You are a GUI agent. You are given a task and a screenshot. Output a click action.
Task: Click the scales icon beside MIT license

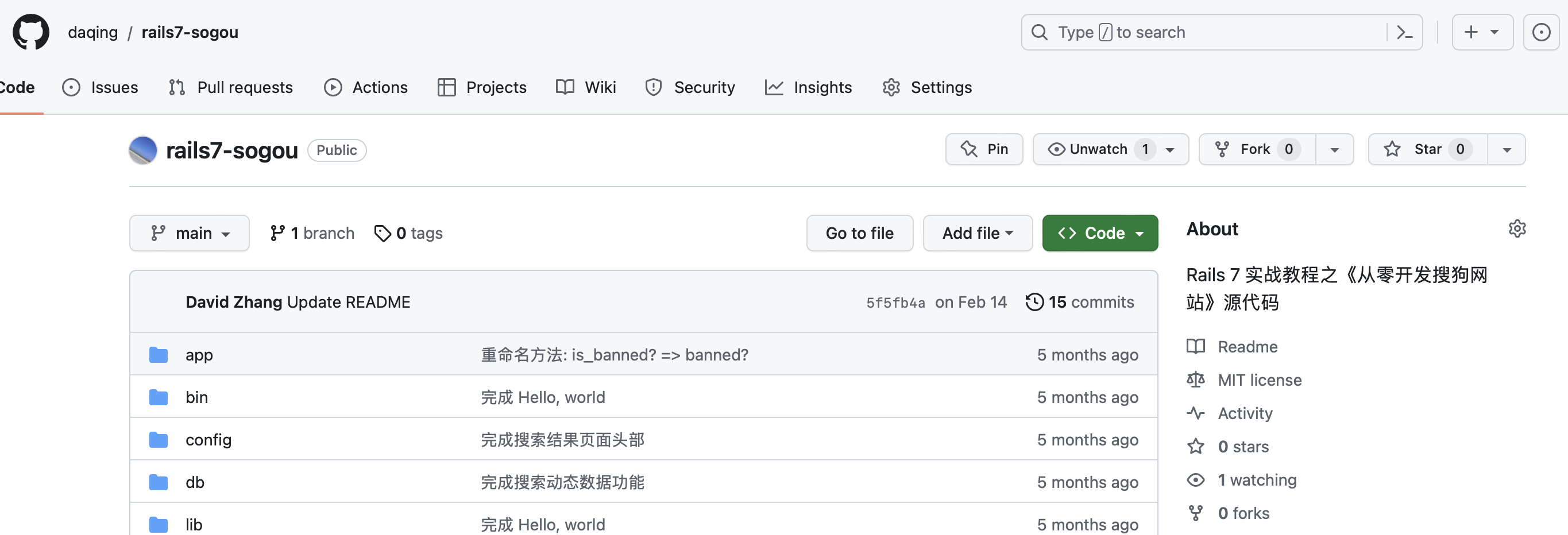[x=1195, y=381]
